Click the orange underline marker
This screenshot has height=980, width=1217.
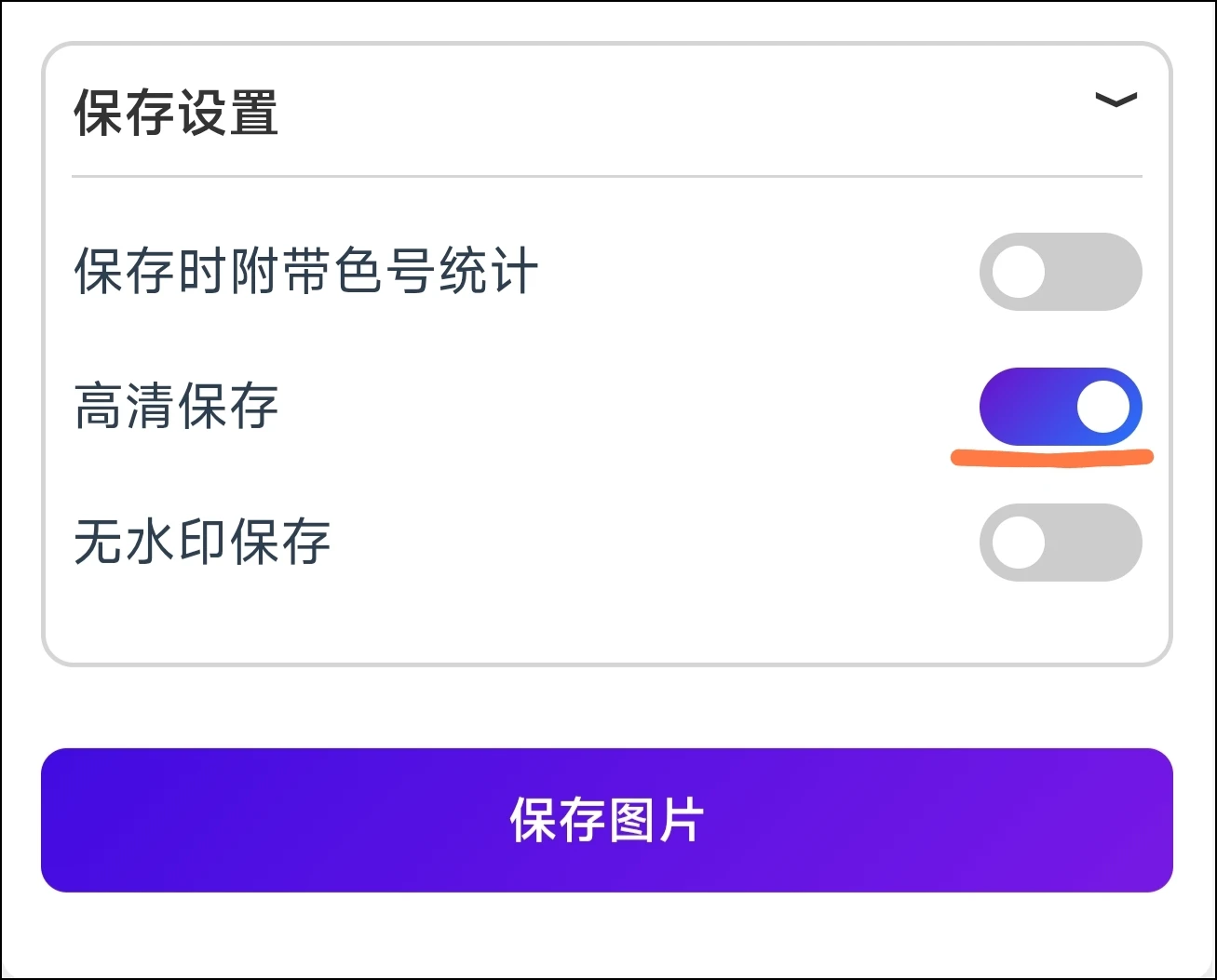coord(1052,456)
